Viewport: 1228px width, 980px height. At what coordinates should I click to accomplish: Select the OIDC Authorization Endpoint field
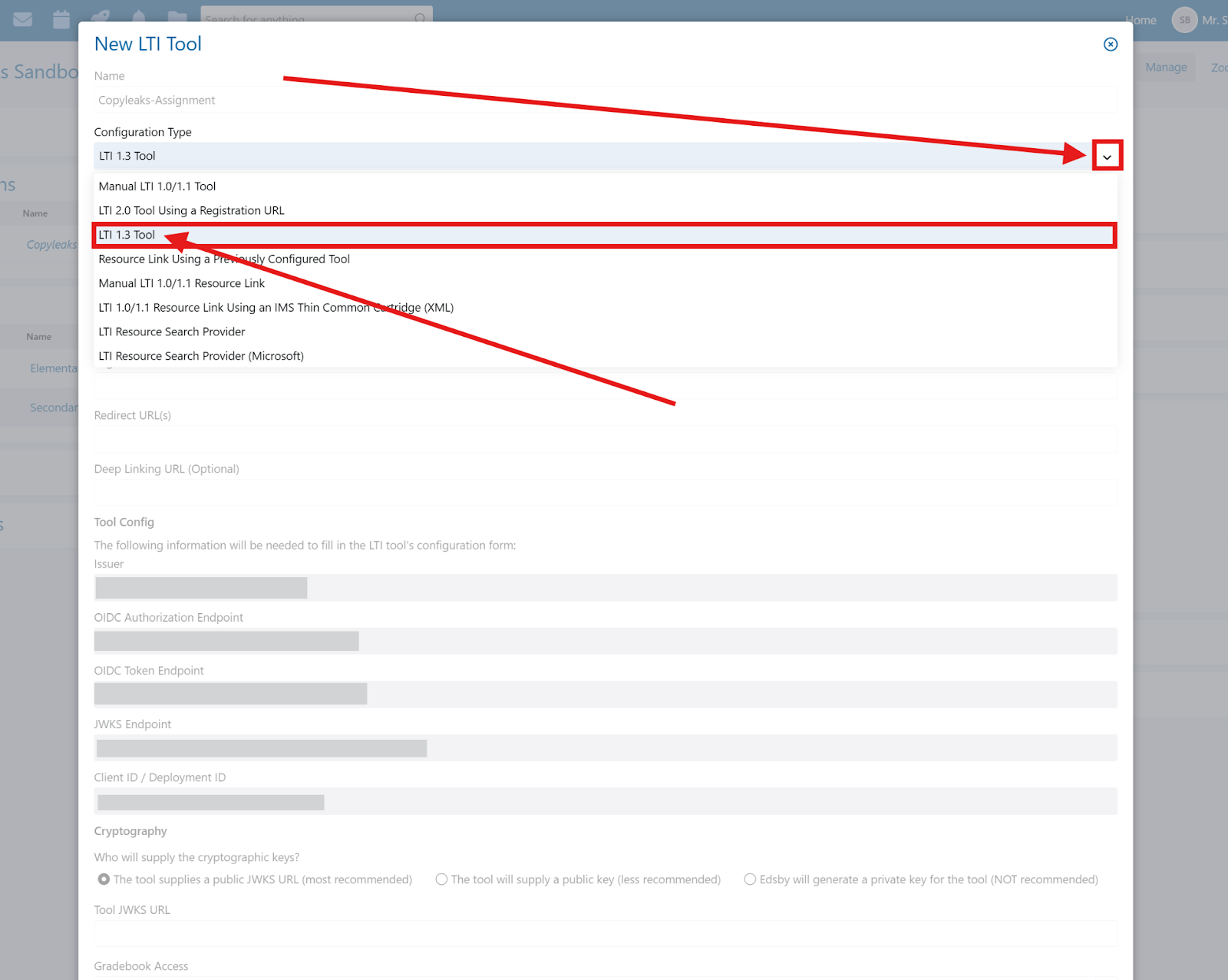coord(605,641)
